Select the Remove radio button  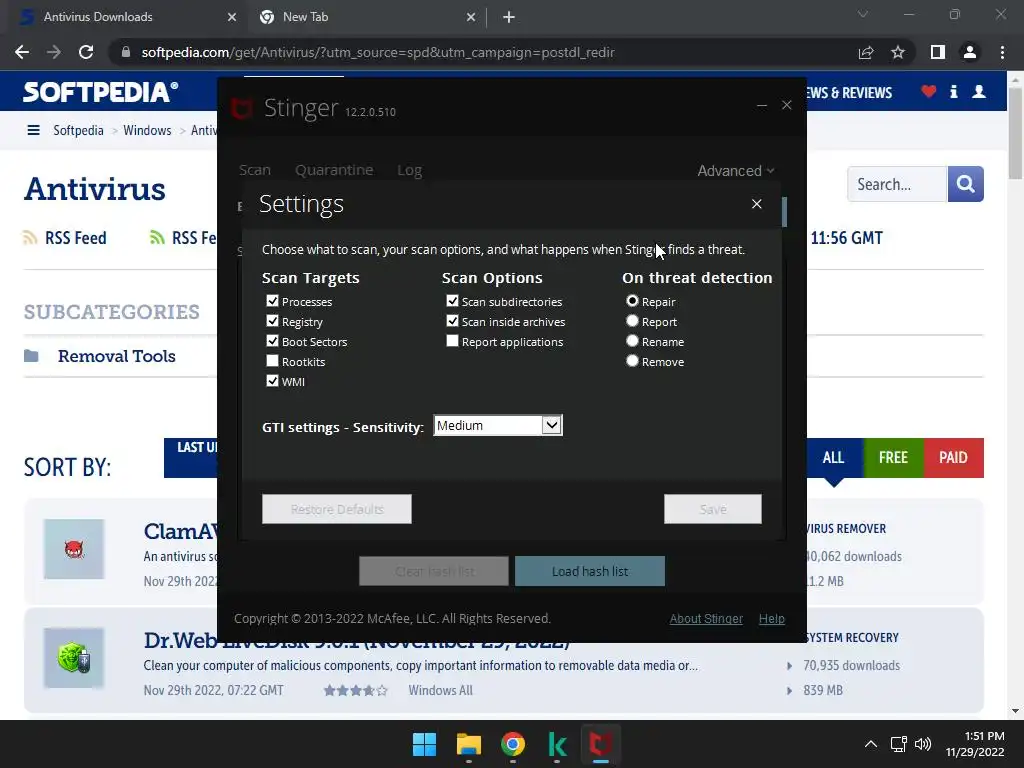point(632,361)
